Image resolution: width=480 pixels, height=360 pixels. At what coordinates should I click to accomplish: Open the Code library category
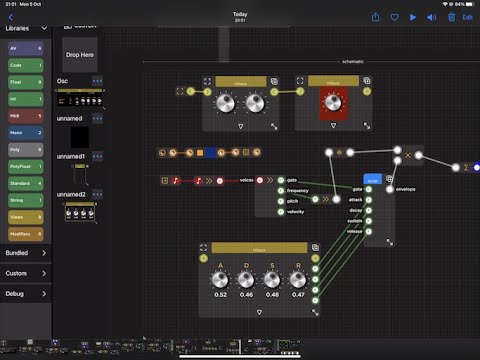[26, 65]
